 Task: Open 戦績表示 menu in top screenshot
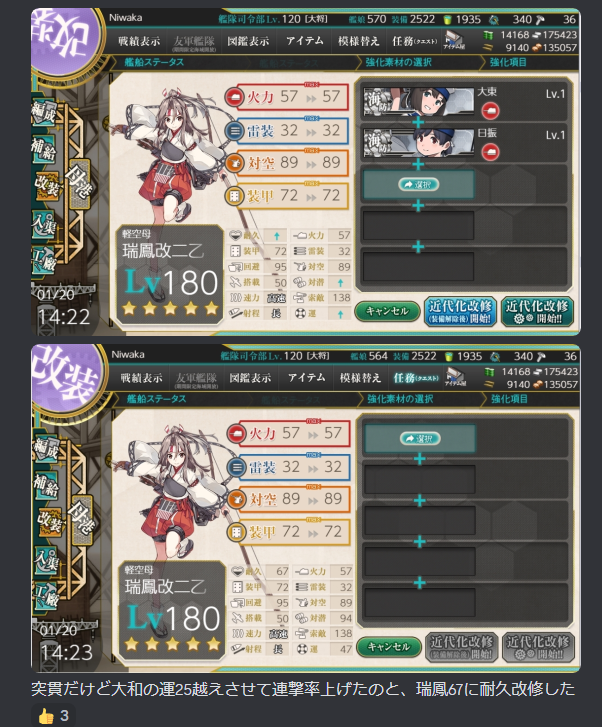139,41
